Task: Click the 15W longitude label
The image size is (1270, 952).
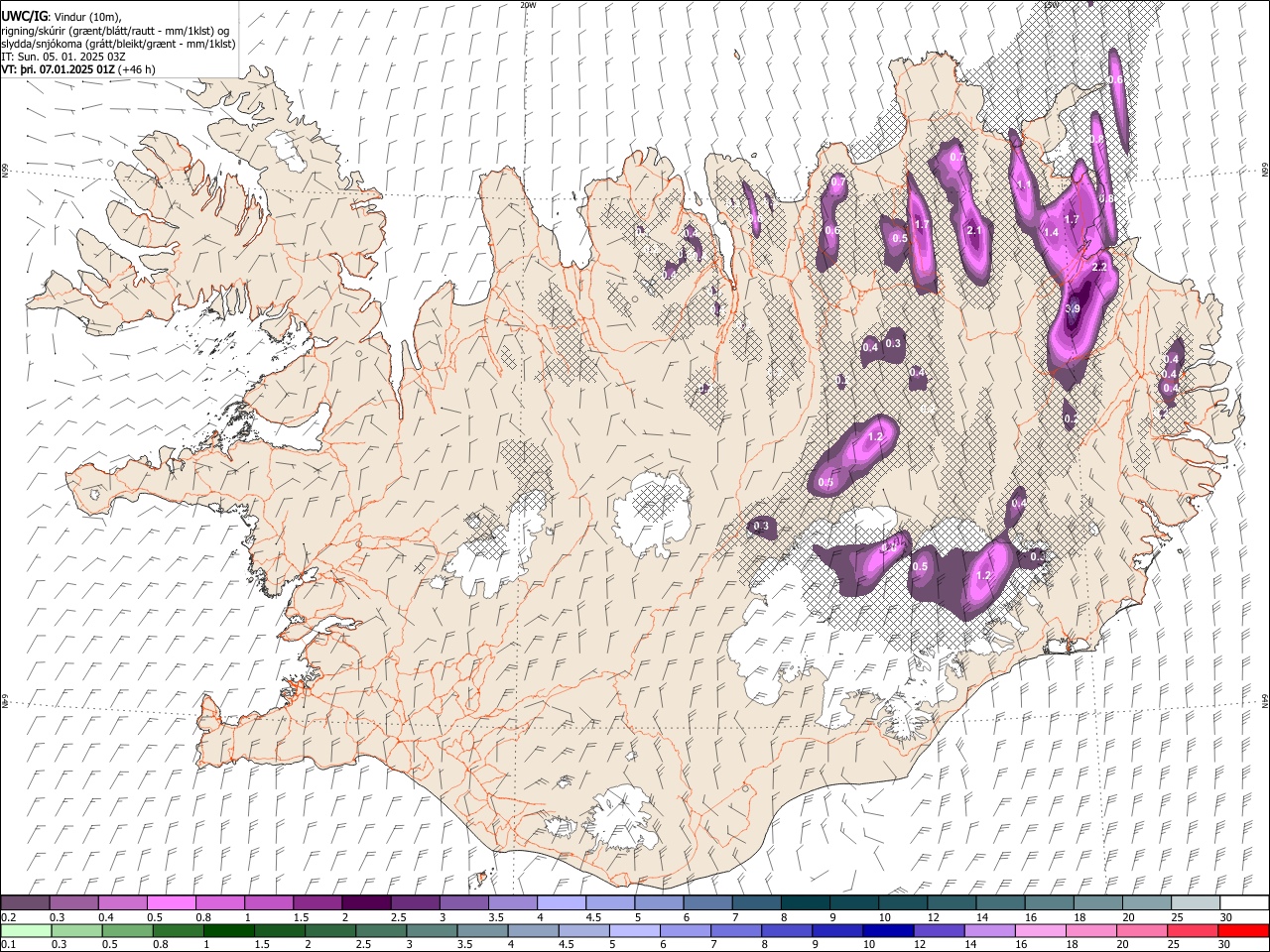Action: coord(1053,5)
